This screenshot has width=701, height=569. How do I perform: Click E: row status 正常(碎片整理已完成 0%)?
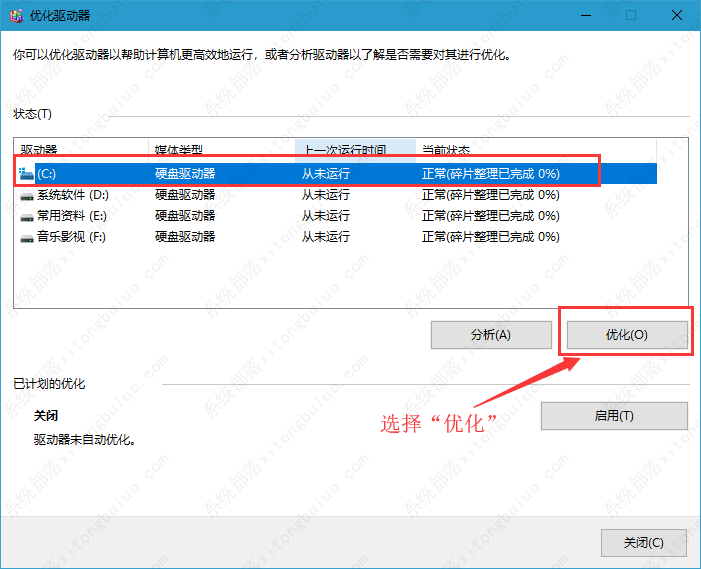click(491, 216)
